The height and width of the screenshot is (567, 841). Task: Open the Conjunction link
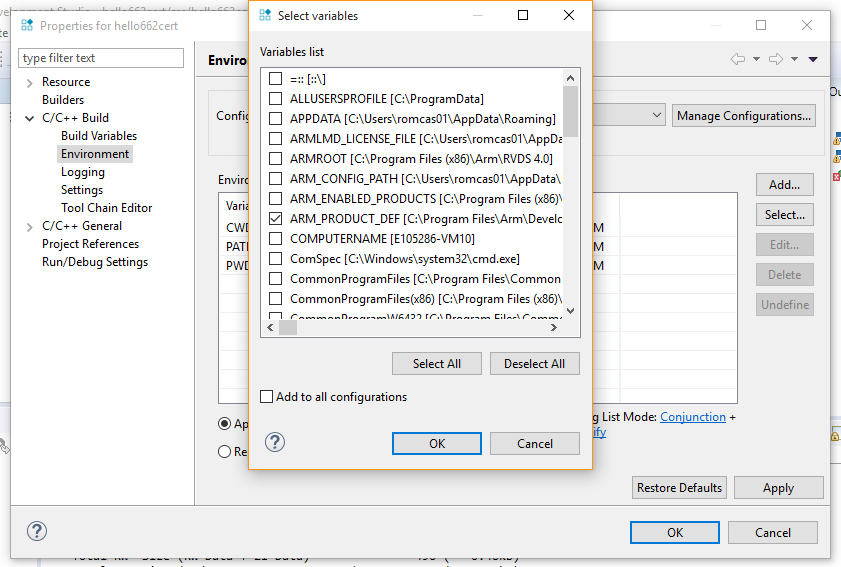[x=692, y=417]
